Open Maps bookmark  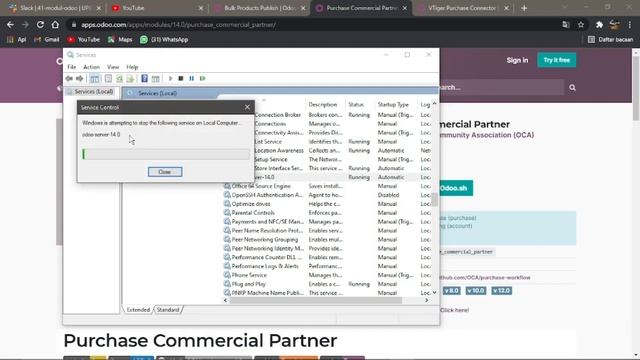120,40
